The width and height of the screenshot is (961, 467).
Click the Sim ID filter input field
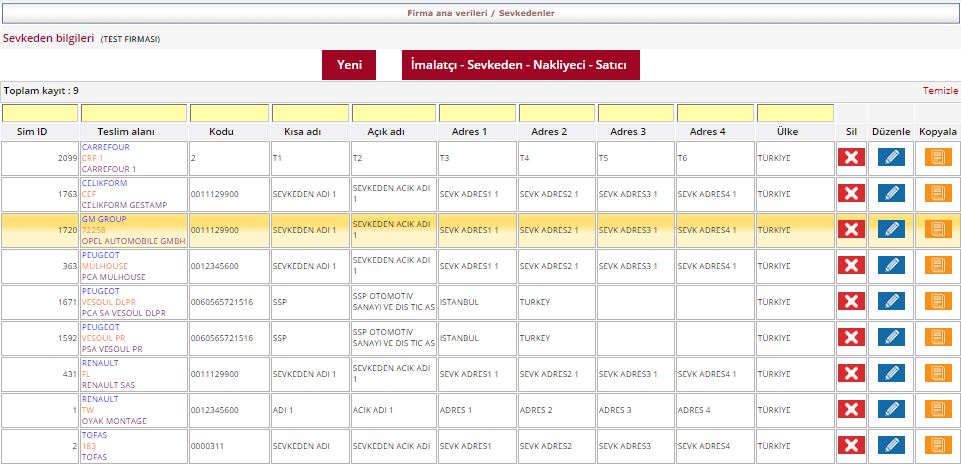point(39,113)
